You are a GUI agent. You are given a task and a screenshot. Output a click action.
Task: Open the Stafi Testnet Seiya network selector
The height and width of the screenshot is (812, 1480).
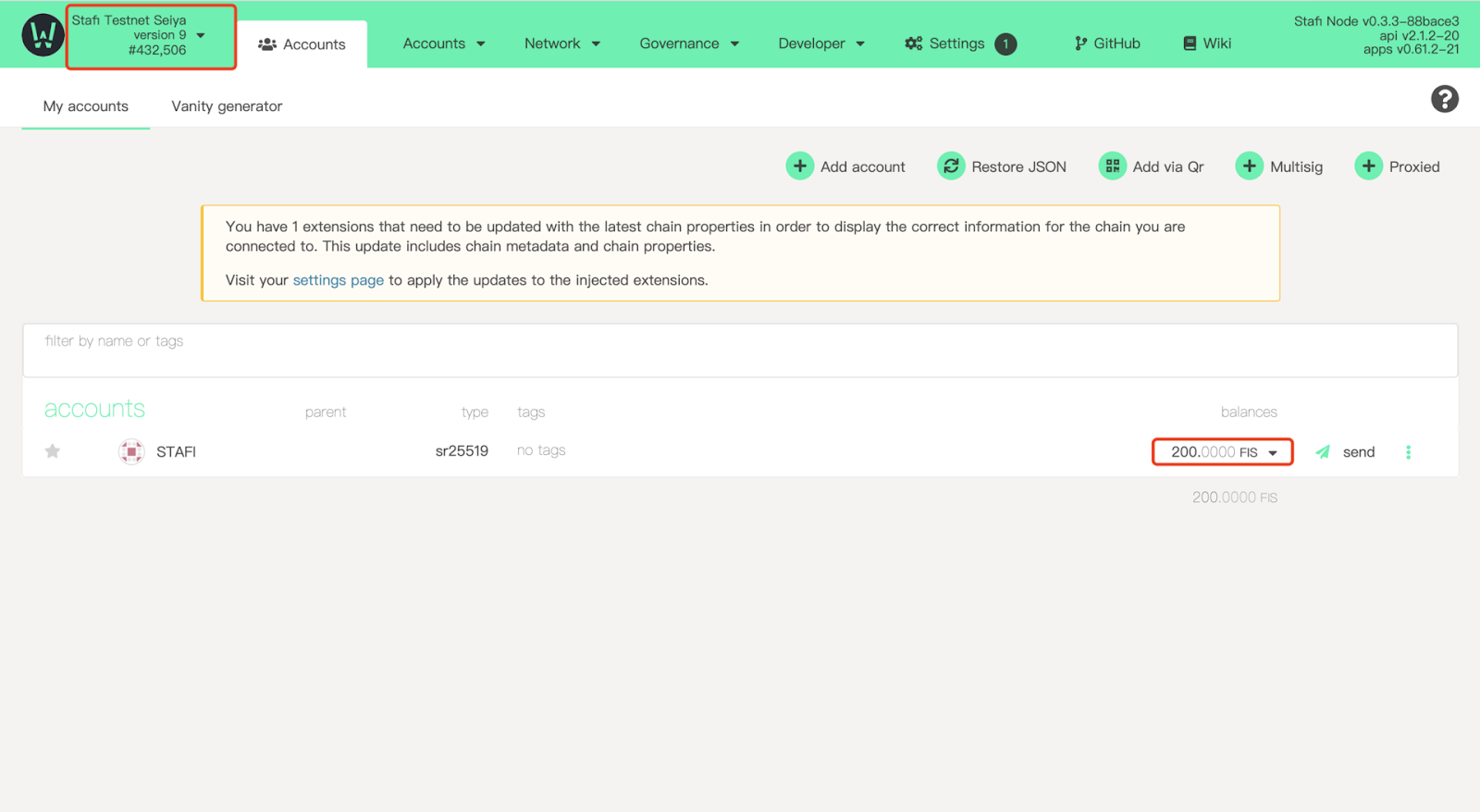(151, 36)
